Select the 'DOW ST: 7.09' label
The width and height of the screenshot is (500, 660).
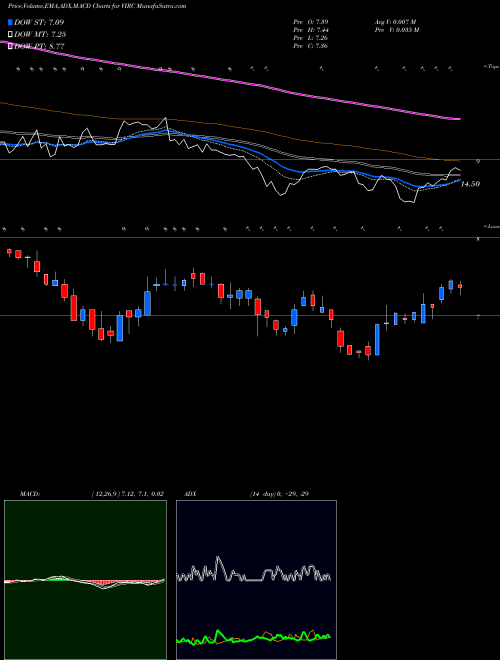coord(39,22)
